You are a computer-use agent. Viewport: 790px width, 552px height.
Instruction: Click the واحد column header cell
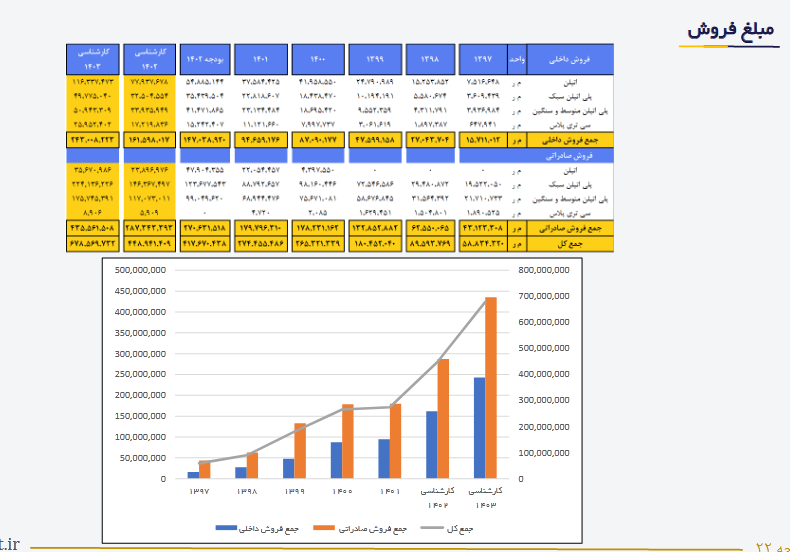(517, 59)
